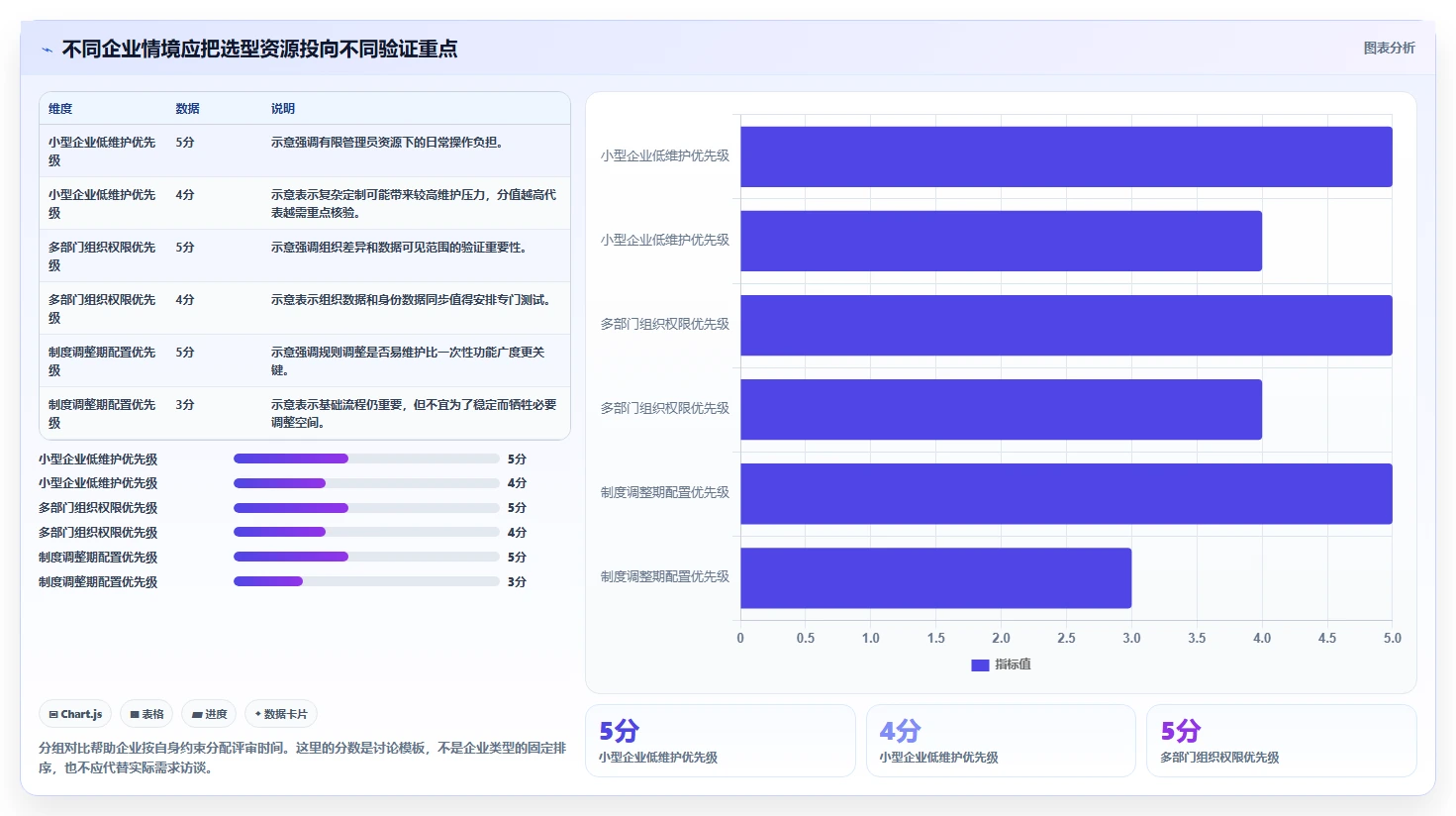Click the 制度调整期配置优先级 3分 progress bar
This screenshot has height=816, width=1456.
366,581
